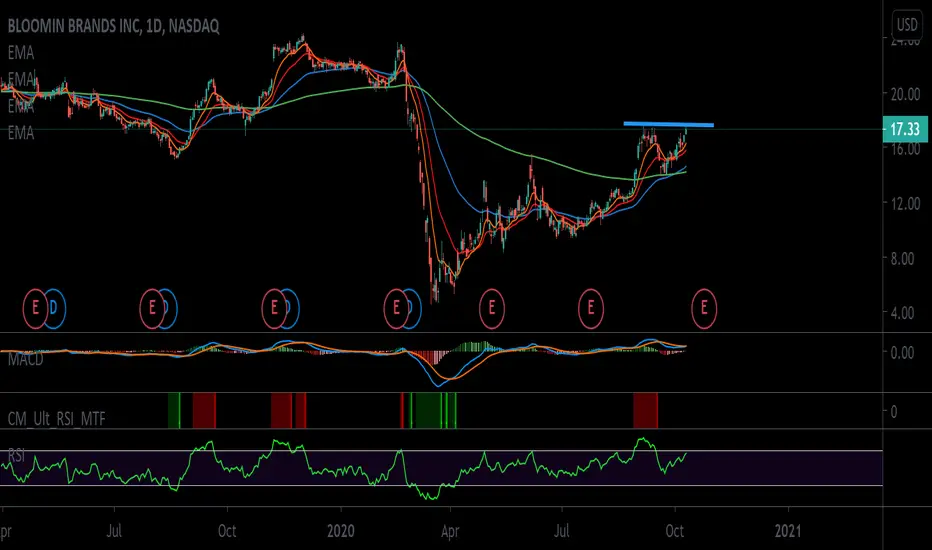Open the dividend marker nearest Apr 2019
This screenshot has height=550, width=932.
[x=55, y=308]
